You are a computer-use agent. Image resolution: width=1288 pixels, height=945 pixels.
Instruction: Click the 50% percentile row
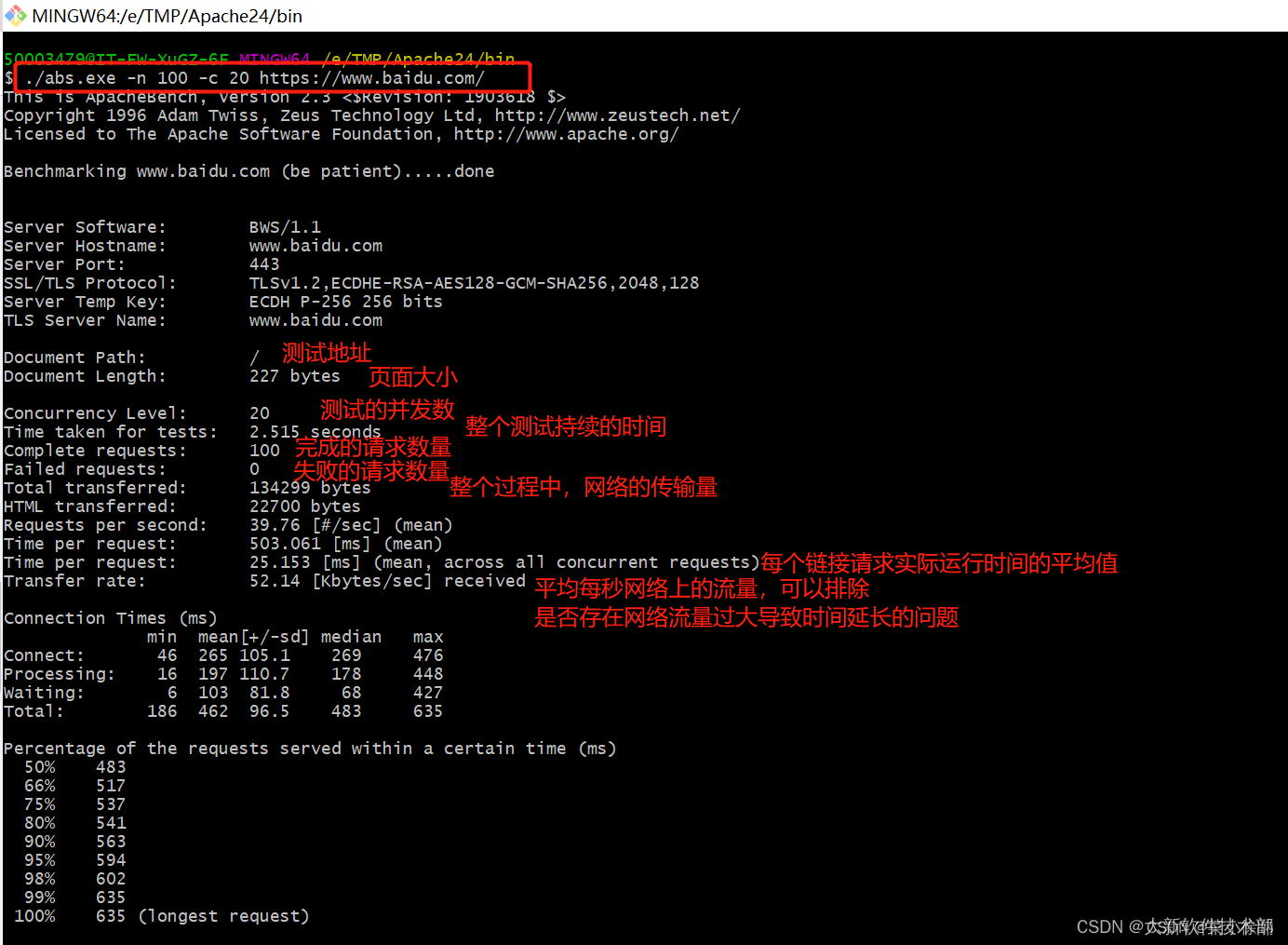75,767
